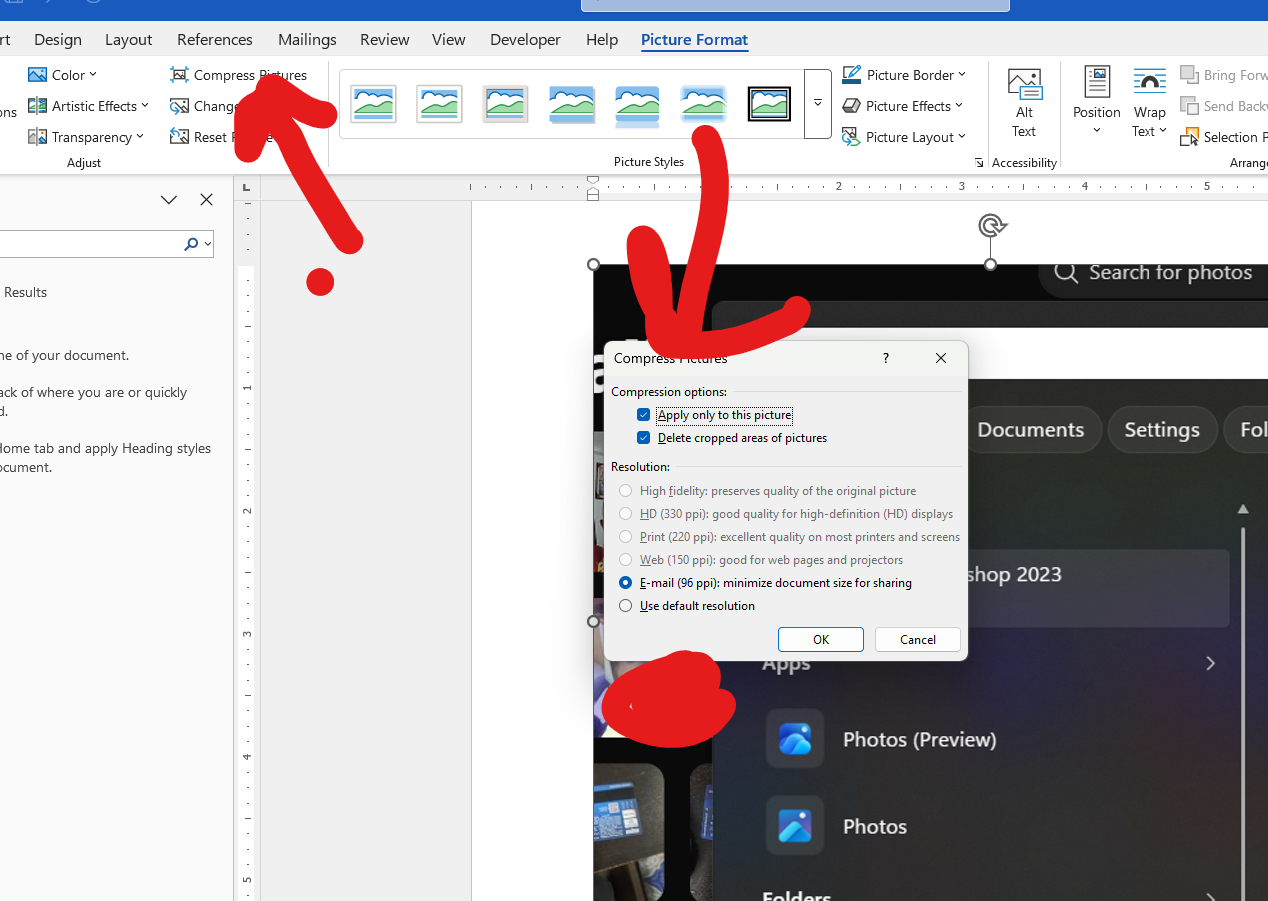The height and width of the screenshot is (901, 1268).
Task: Open the Wrap Text dropdown
Action: [1150, 104]
